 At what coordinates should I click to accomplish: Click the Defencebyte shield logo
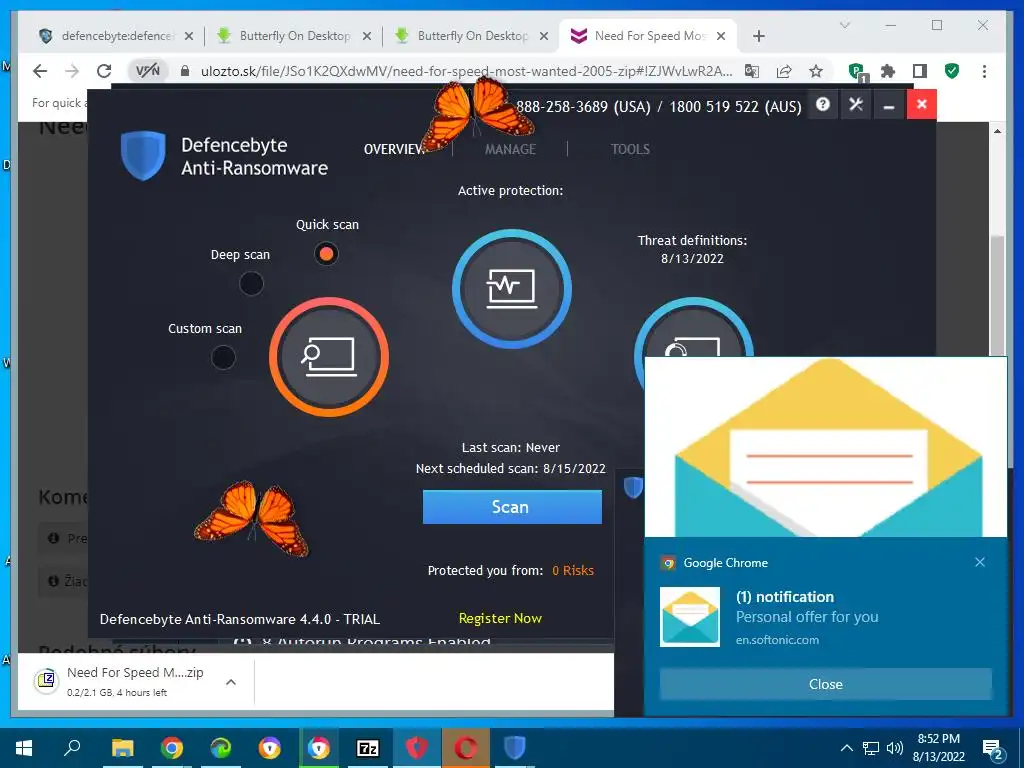click(x=143, y=155)
